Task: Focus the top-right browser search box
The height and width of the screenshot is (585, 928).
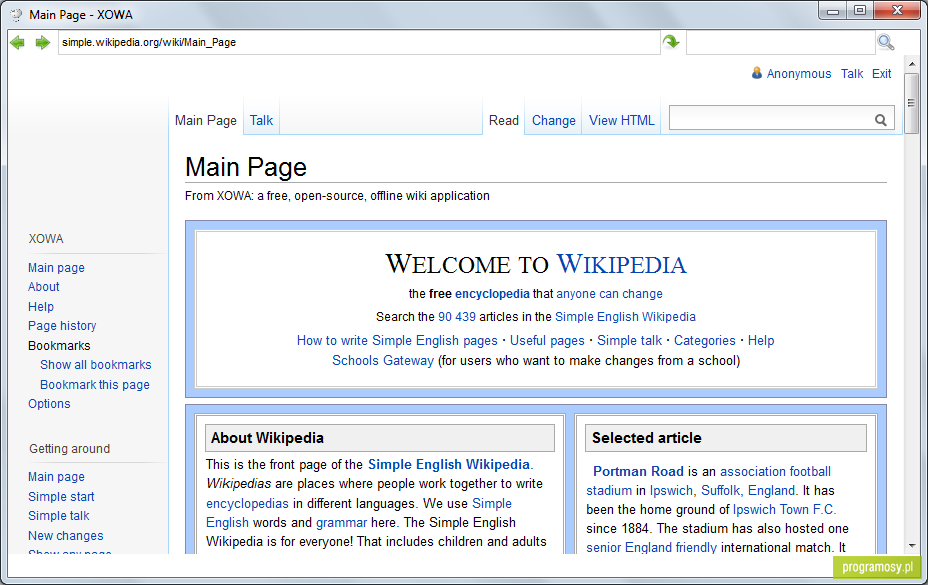Action: coord(781,42)
